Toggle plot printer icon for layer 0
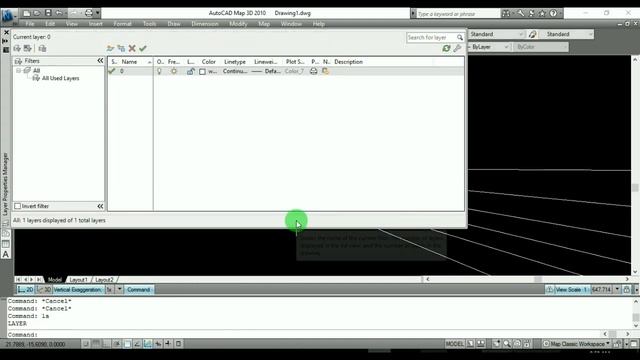This screenshot has height=360, width=640. tap(313, 71)
